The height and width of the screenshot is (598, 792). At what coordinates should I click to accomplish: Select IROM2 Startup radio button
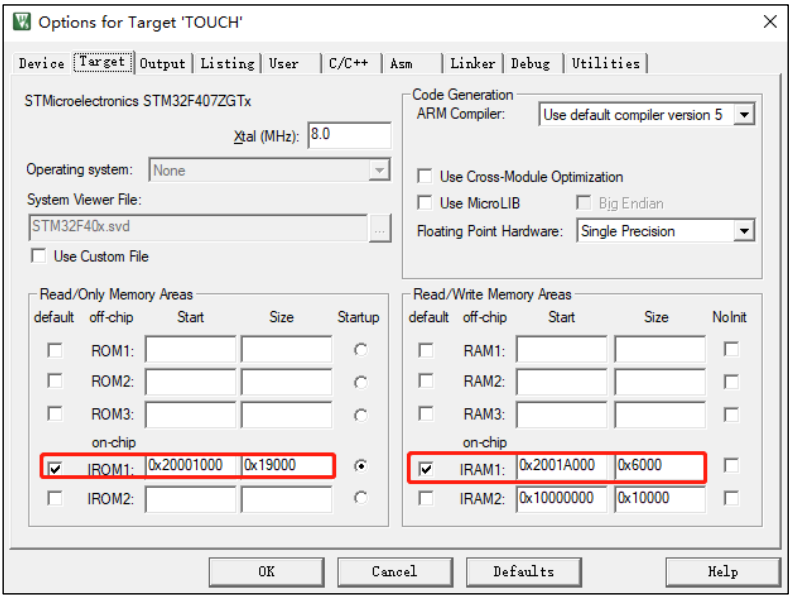tap(361, 498)
